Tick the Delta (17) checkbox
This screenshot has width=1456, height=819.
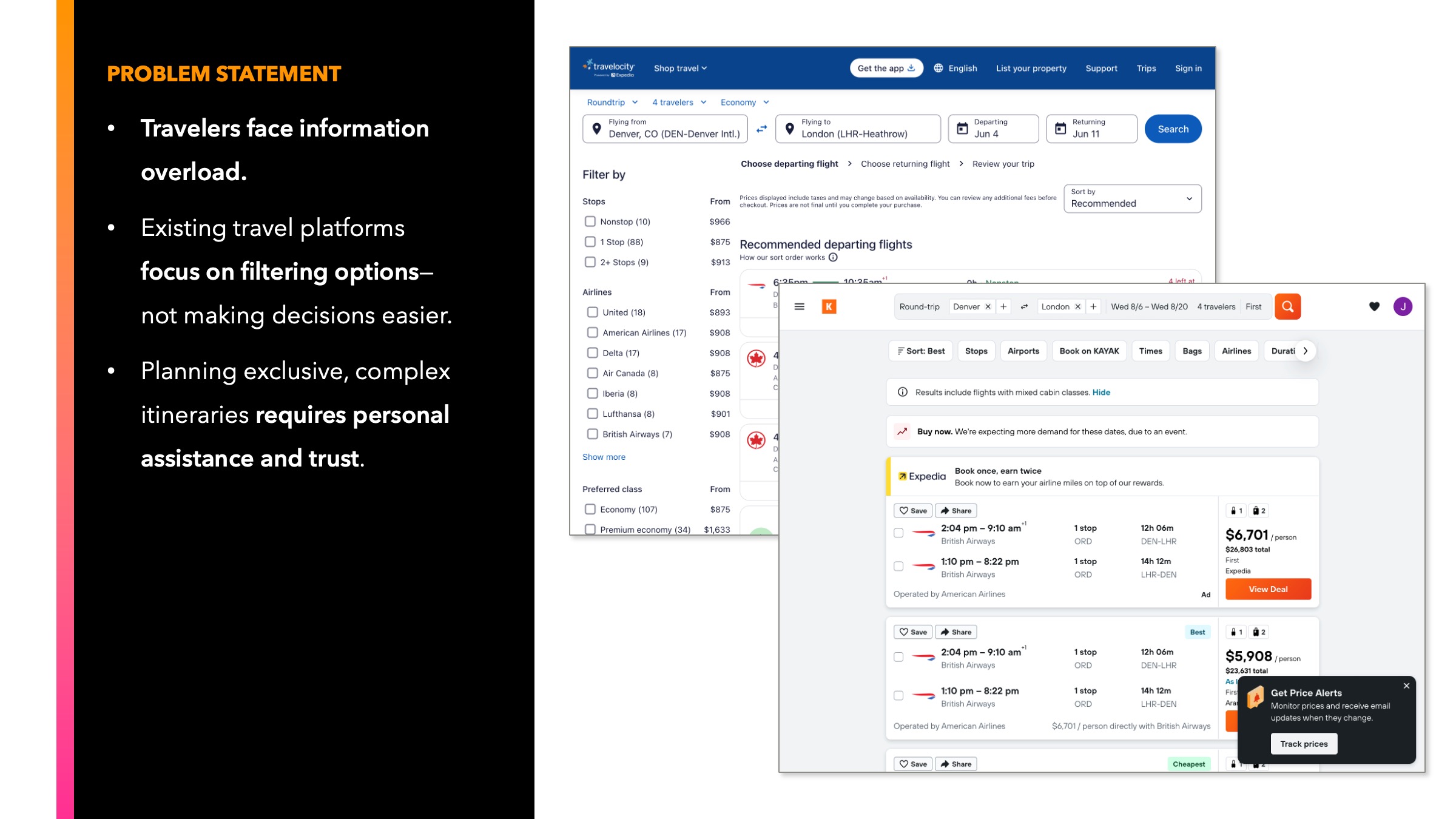point(592,352)
